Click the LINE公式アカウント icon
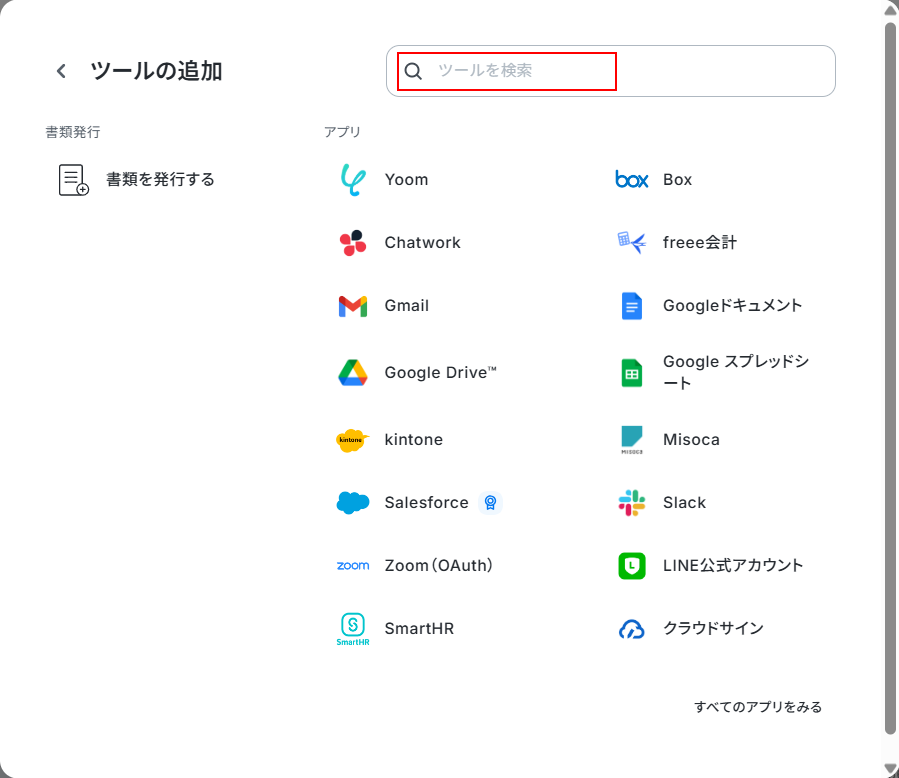Viewport: 899px width, 778px height. 632,566
